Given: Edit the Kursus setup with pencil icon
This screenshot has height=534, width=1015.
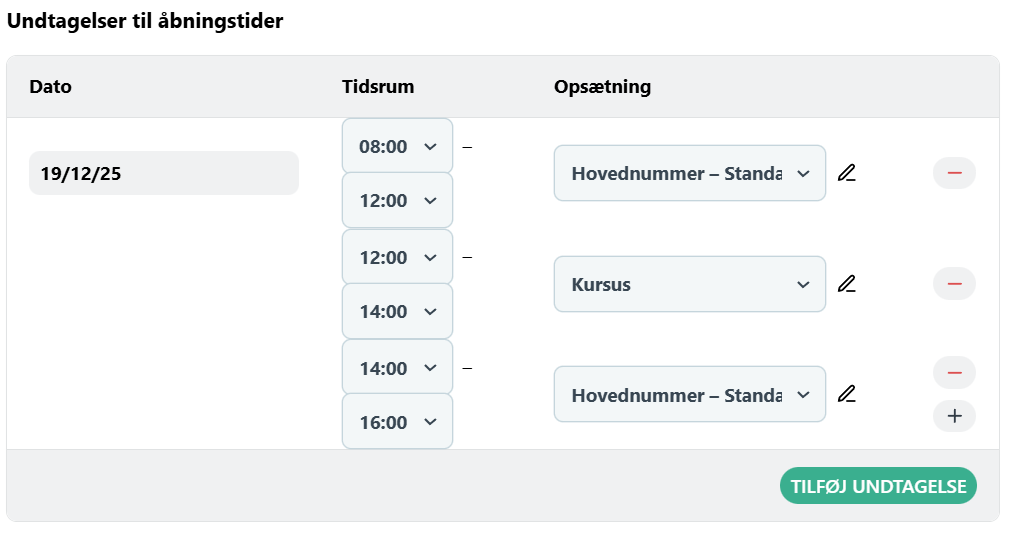Looking at the screenshot, I should [847, 284].
